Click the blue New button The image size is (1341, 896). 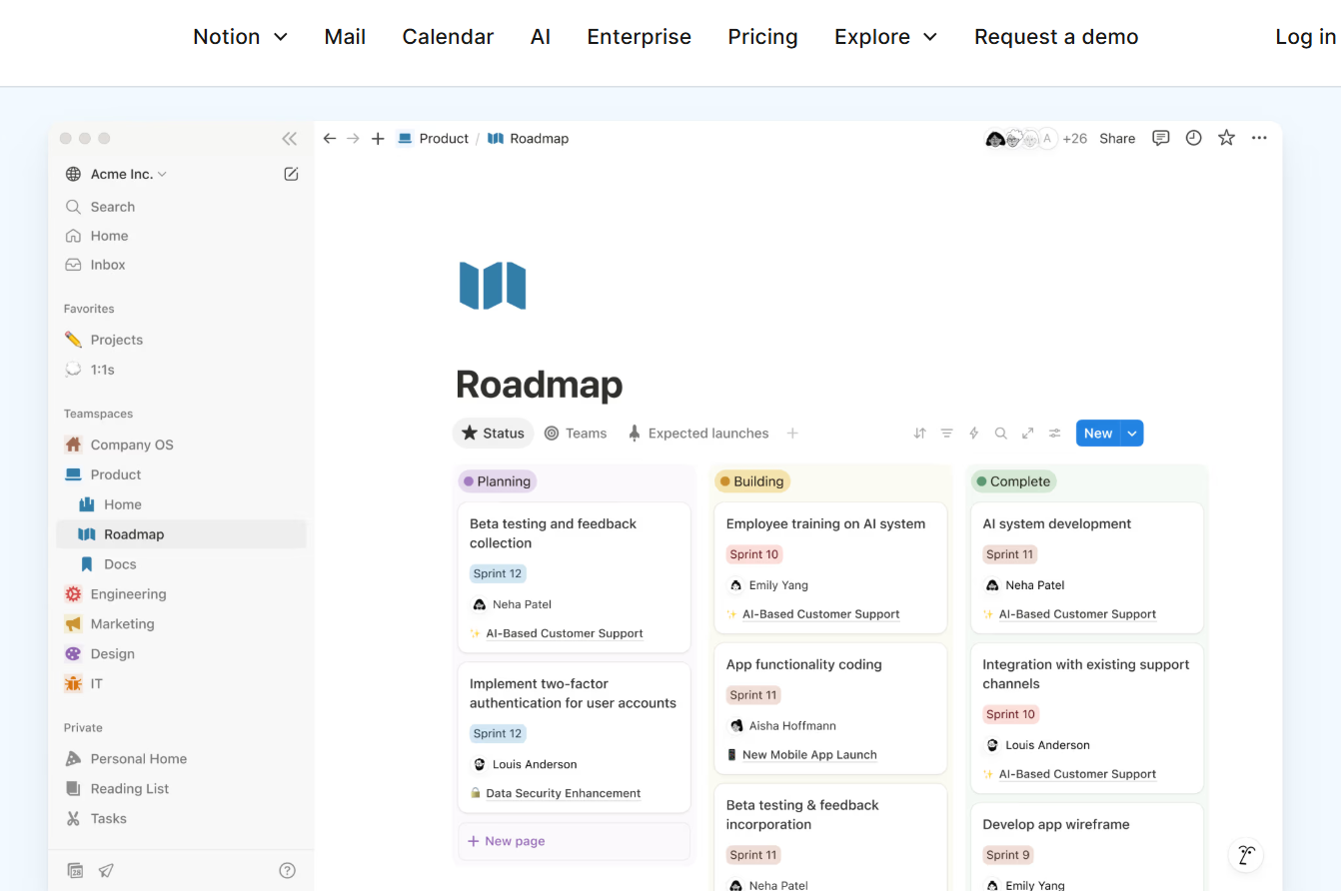point(1098,434)
